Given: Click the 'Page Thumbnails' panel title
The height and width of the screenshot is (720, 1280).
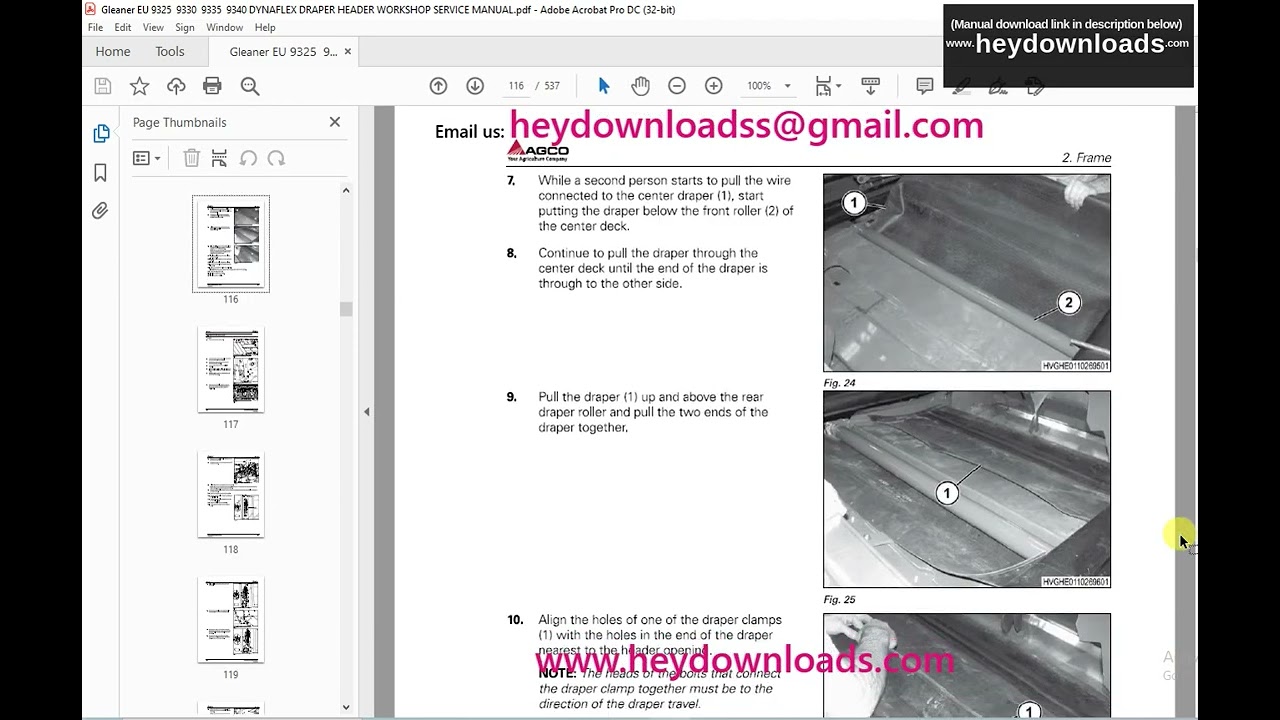Looking at the screenshot, I should (x=180, y=122).
